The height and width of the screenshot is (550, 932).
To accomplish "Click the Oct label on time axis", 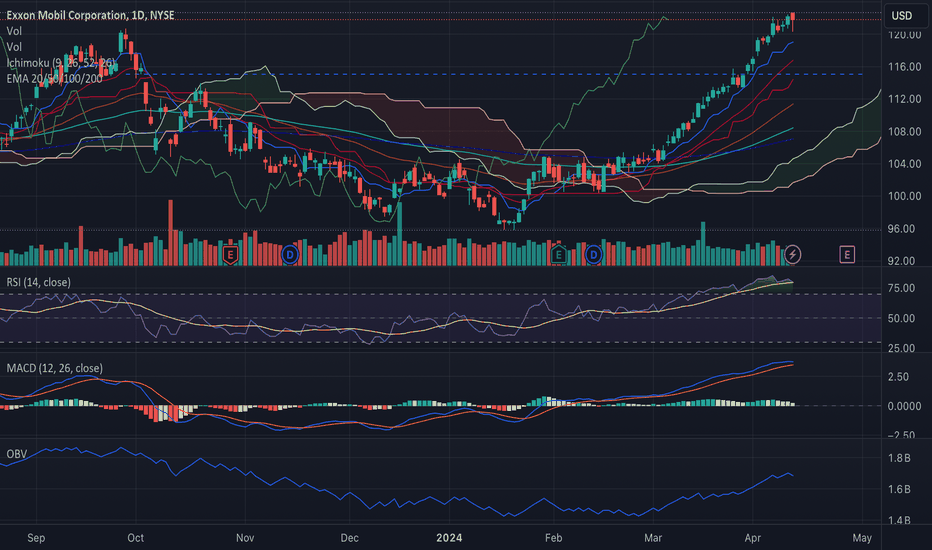I will click(136, 538).
